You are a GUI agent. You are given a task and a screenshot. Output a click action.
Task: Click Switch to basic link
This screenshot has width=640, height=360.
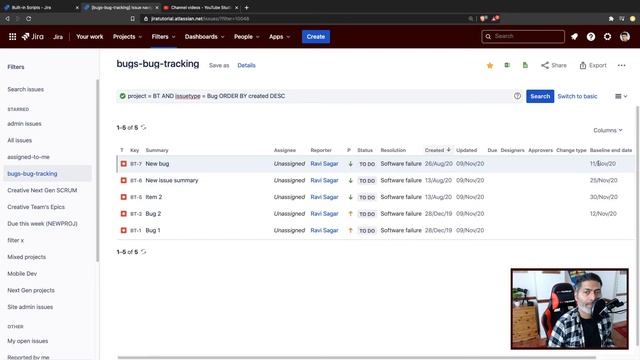[x=577, y=96]
